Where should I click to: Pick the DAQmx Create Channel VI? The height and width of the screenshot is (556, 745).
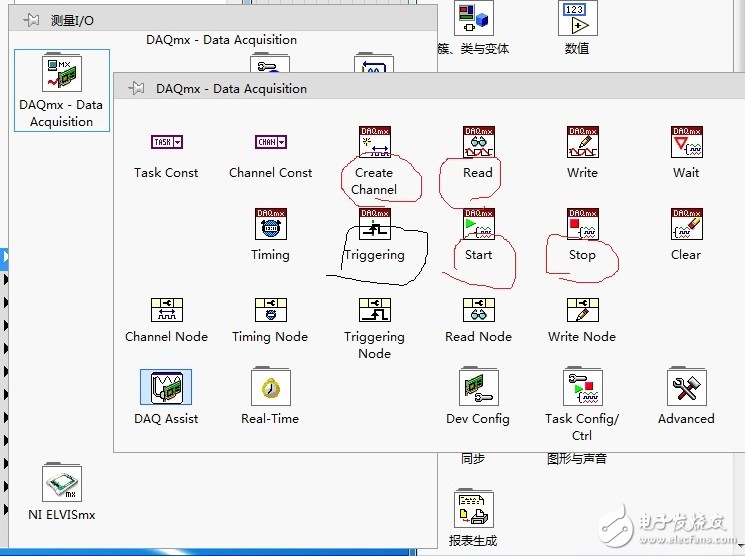(x=375, y=142)
